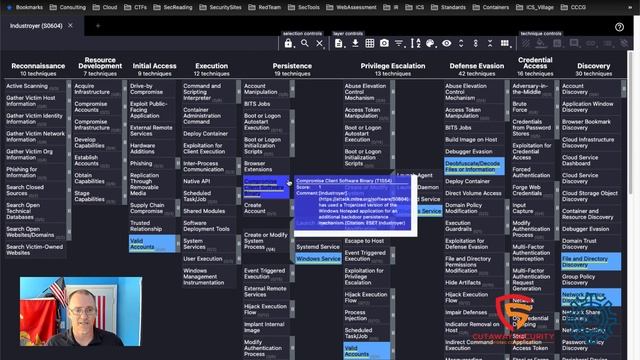The height and width of the screenshot is (360, 640).
Task: Select the Reconnaissance tactic header
Action: point(38,66)
